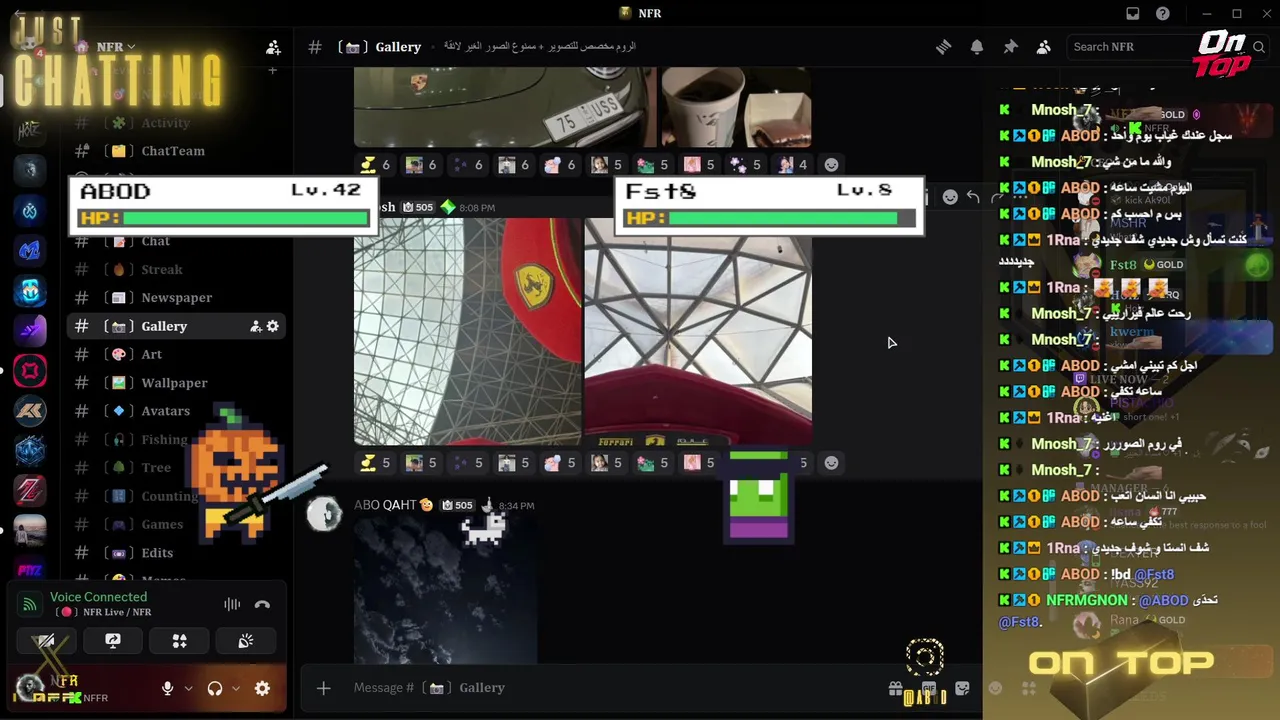Screen dimensions: 1280x720
Task: Open the soundboard
Action: click(246, 641)
